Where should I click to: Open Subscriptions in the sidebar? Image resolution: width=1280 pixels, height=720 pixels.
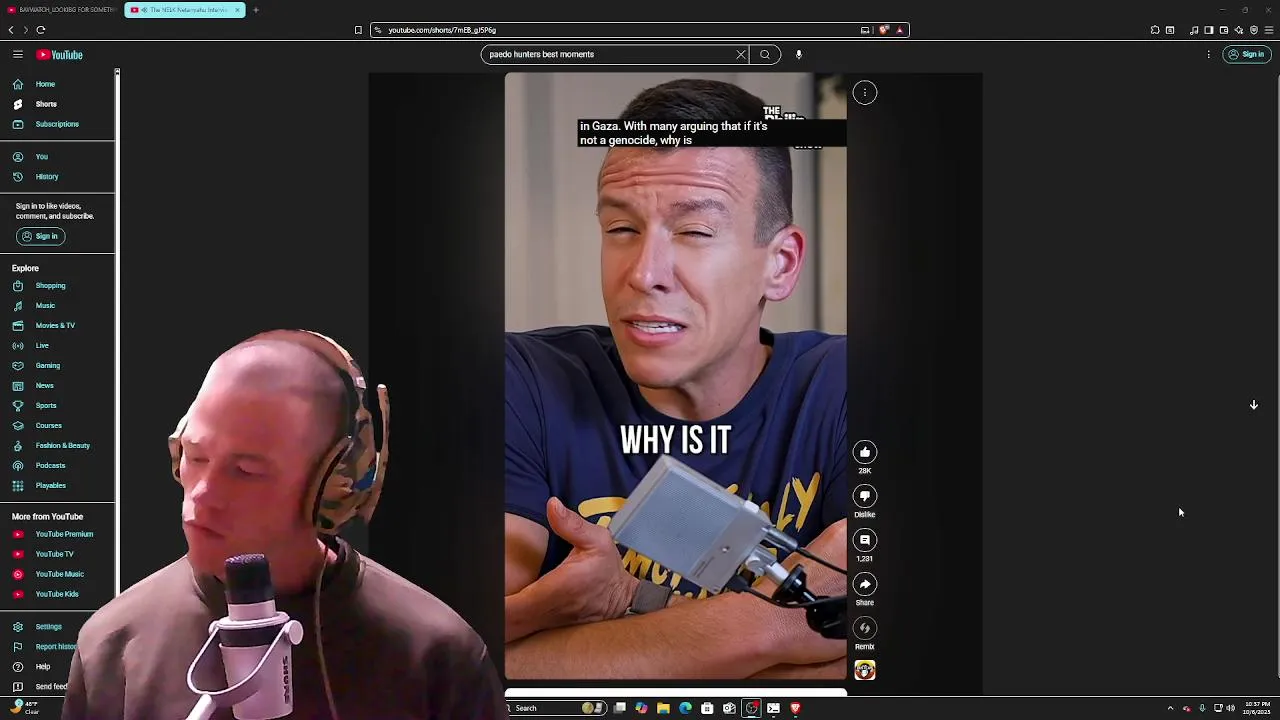[58, 124]
